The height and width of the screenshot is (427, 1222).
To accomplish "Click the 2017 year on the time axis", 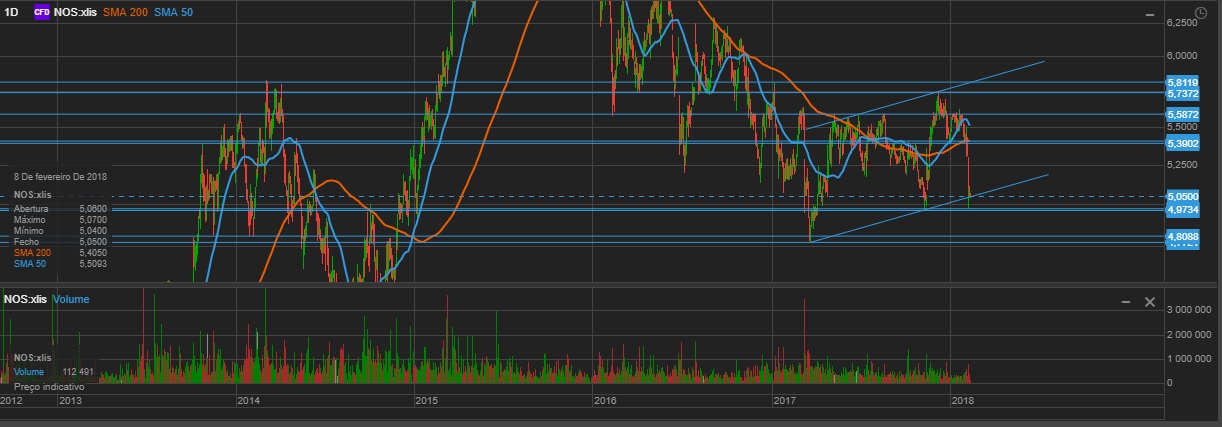I will coord(784,400).
